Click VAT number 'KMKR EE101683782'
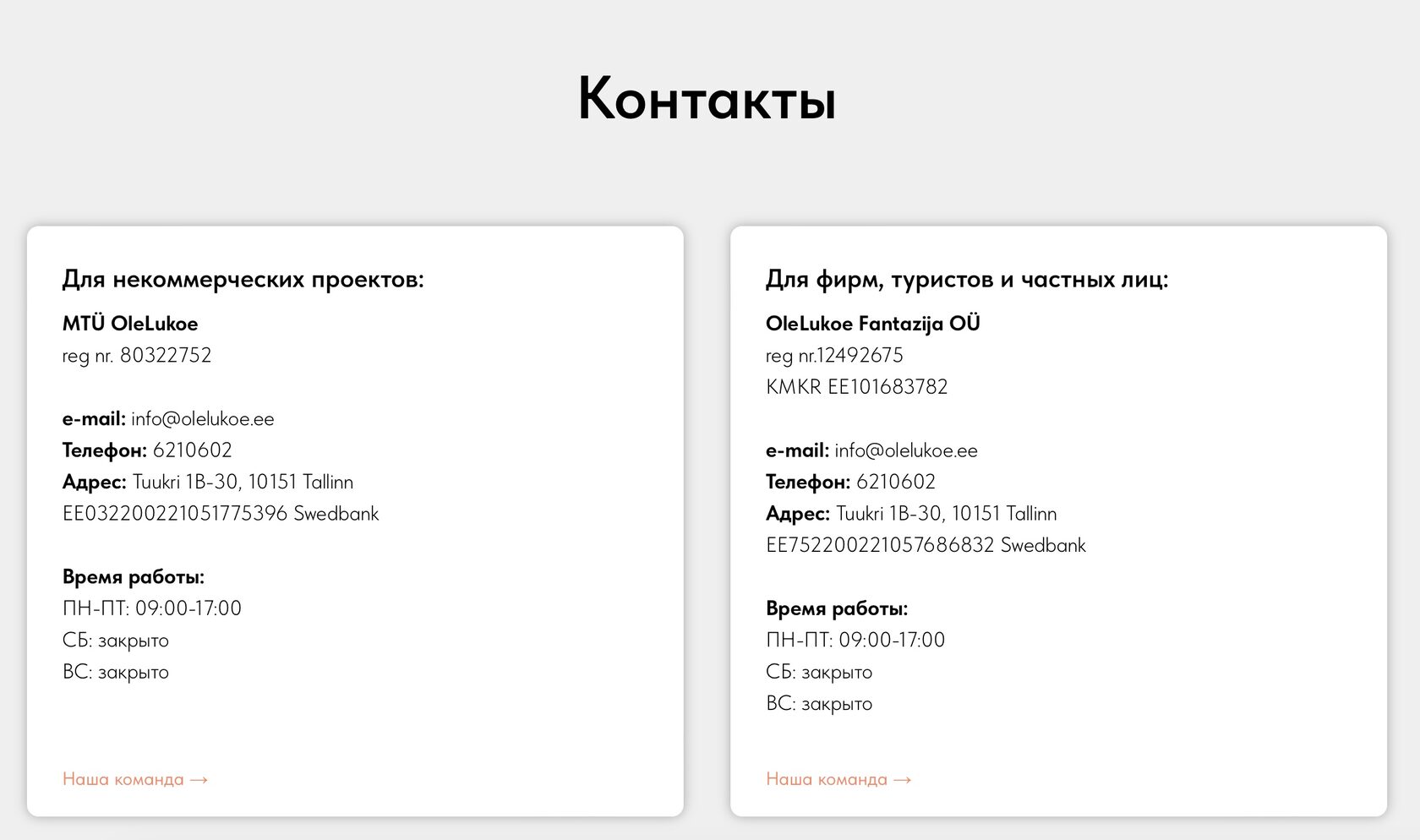Screen dimensions: 1420x840 857,387
